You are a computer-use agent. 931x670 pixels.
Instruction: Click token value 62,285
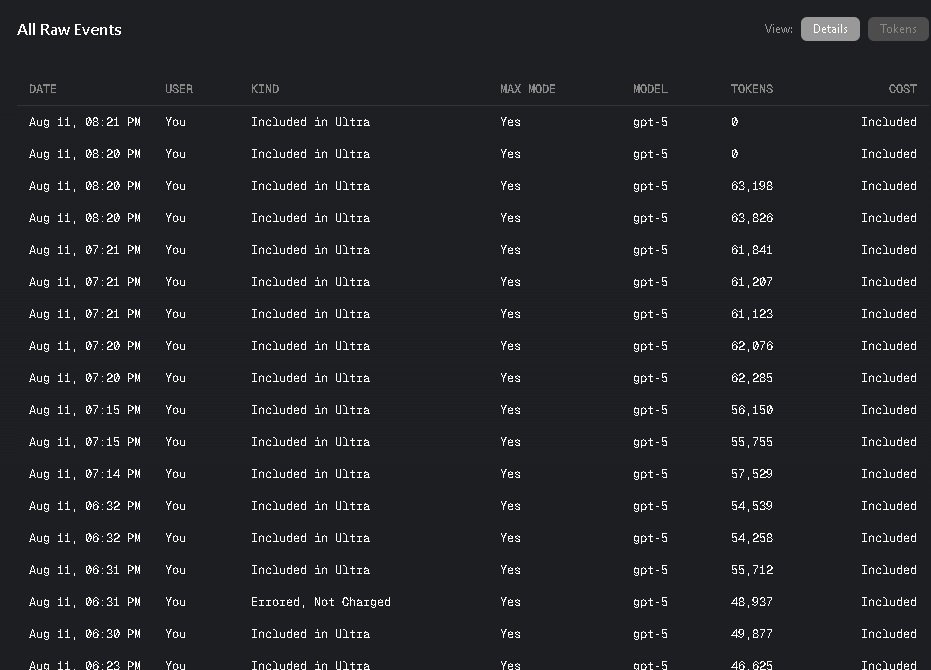(752, 378)
